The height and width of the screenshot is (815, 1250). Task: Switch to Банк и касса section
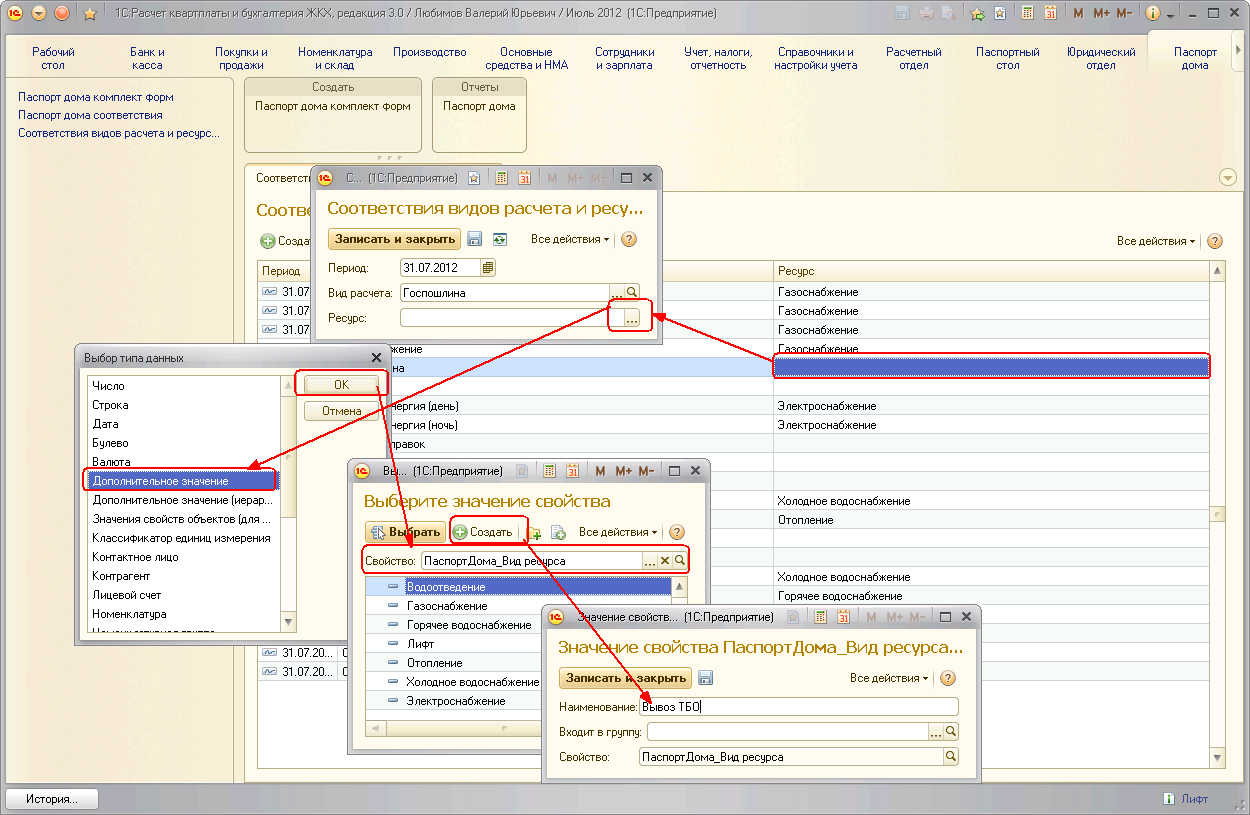coord(148,58)
